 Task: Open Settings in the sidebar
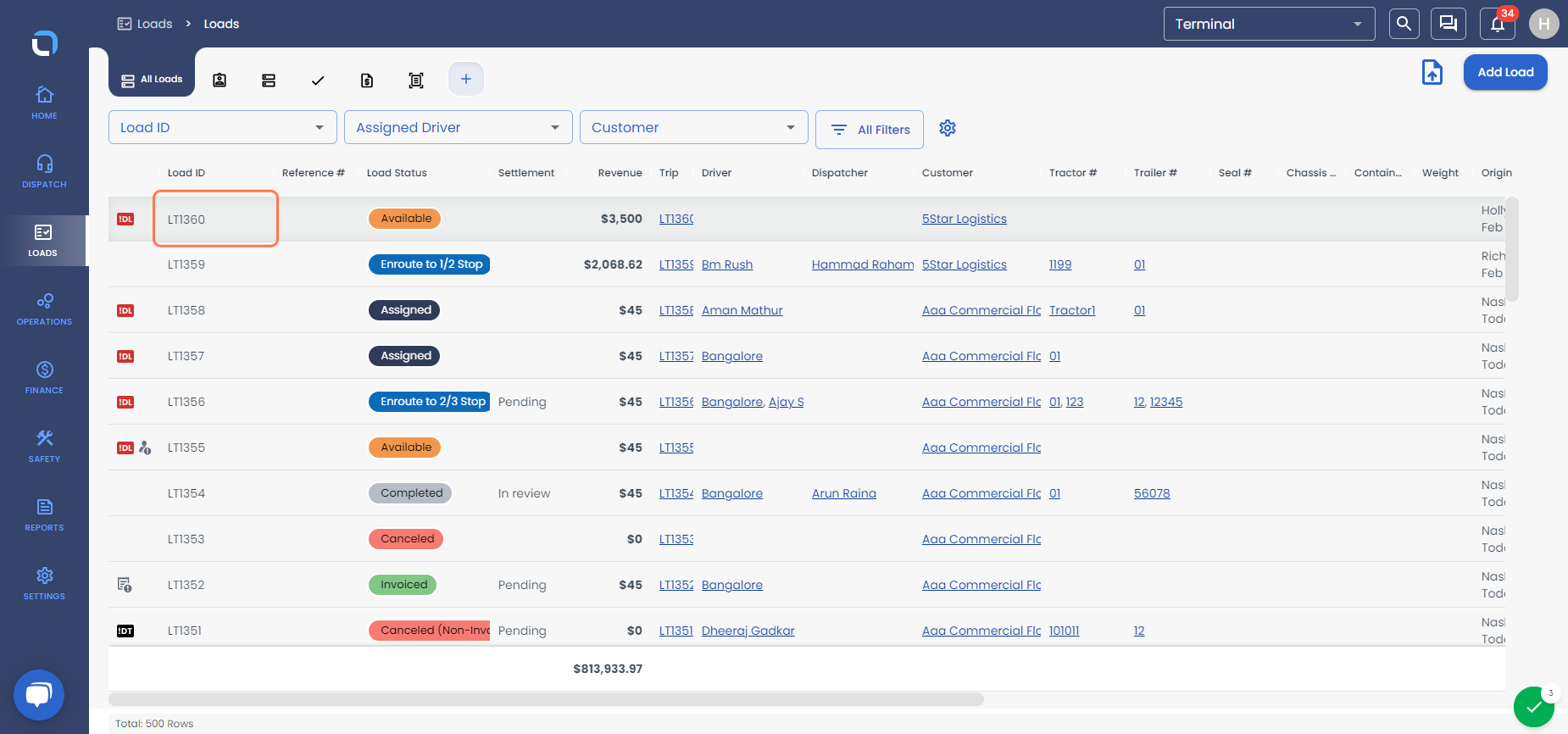tap(44, 583)
